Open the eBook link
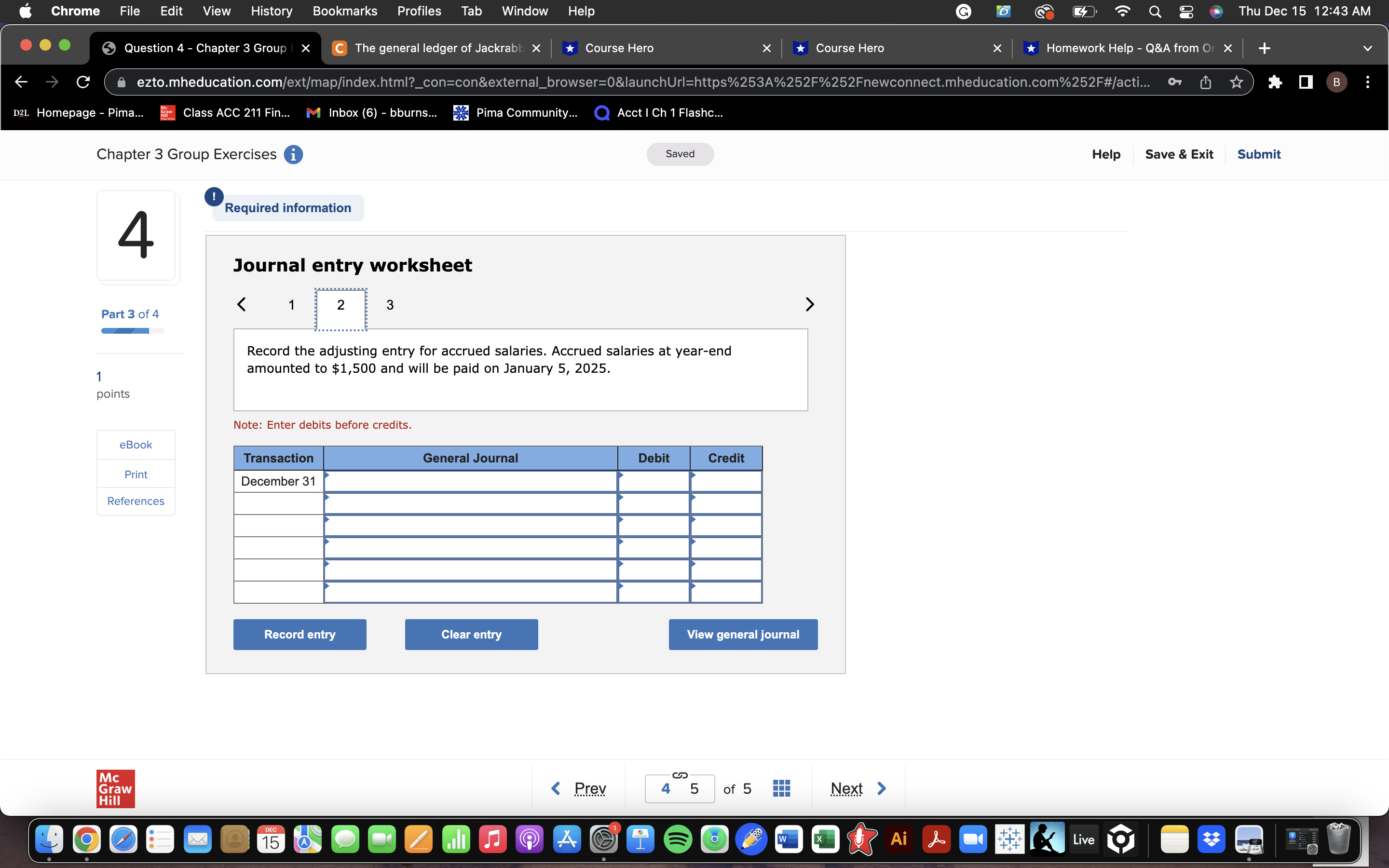This screenshot has width=1389, height=868. [136, 445]
